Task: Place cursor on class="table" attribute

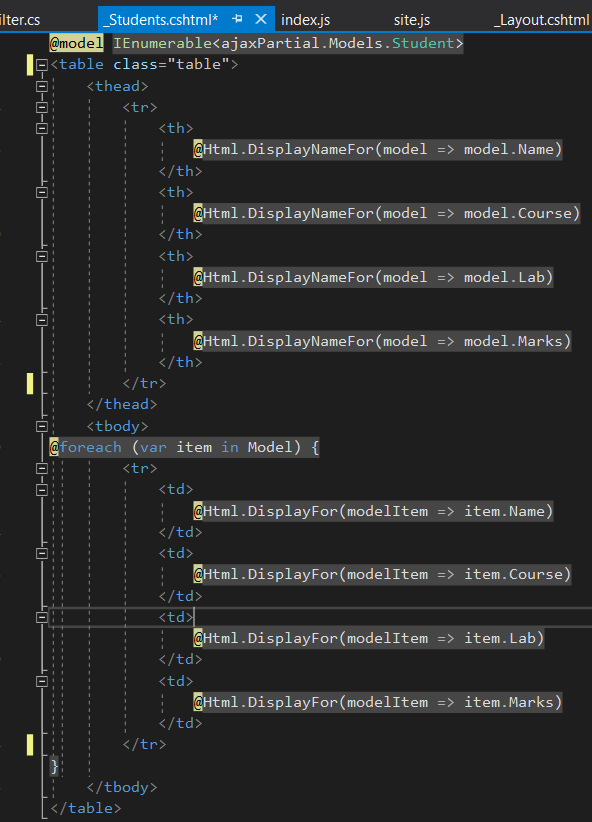Action: [x=171, y=64]
